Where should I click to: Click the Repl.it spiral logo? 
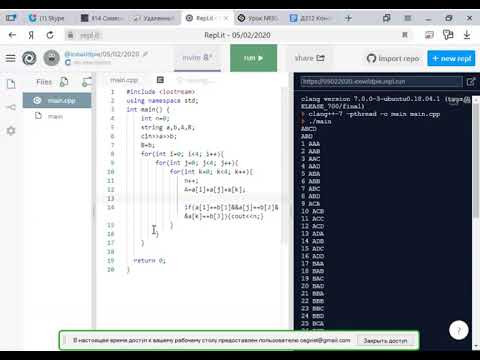coord(29,58)
